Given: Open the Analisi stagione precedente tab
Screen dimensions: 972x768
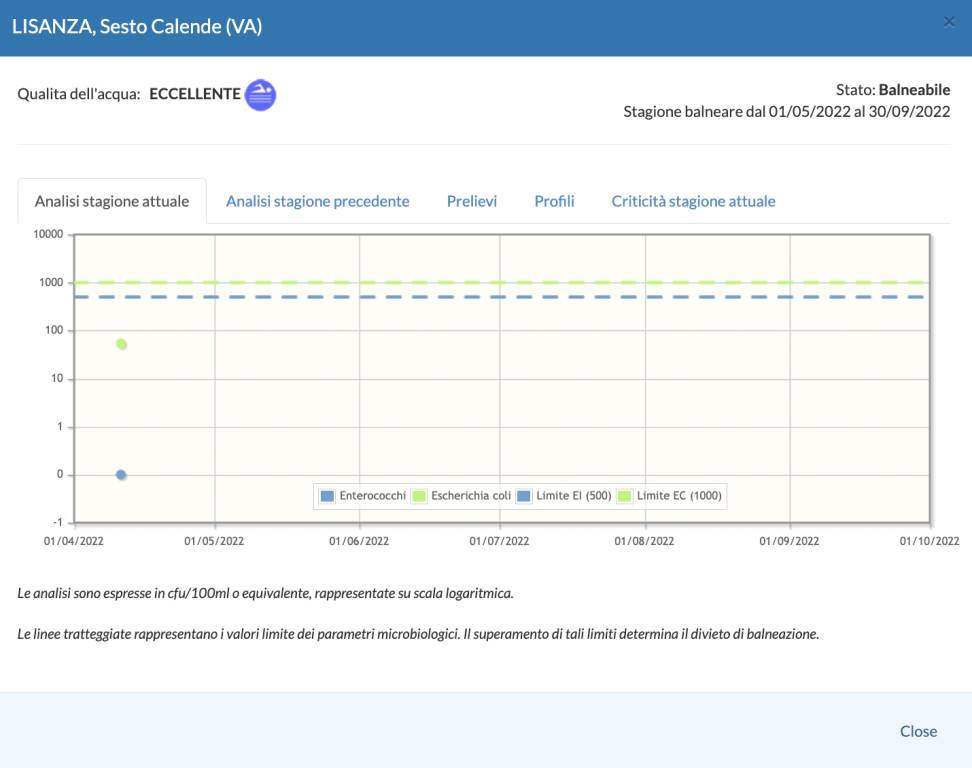Looking at the screenshot, I should click(x=317, y=201).
